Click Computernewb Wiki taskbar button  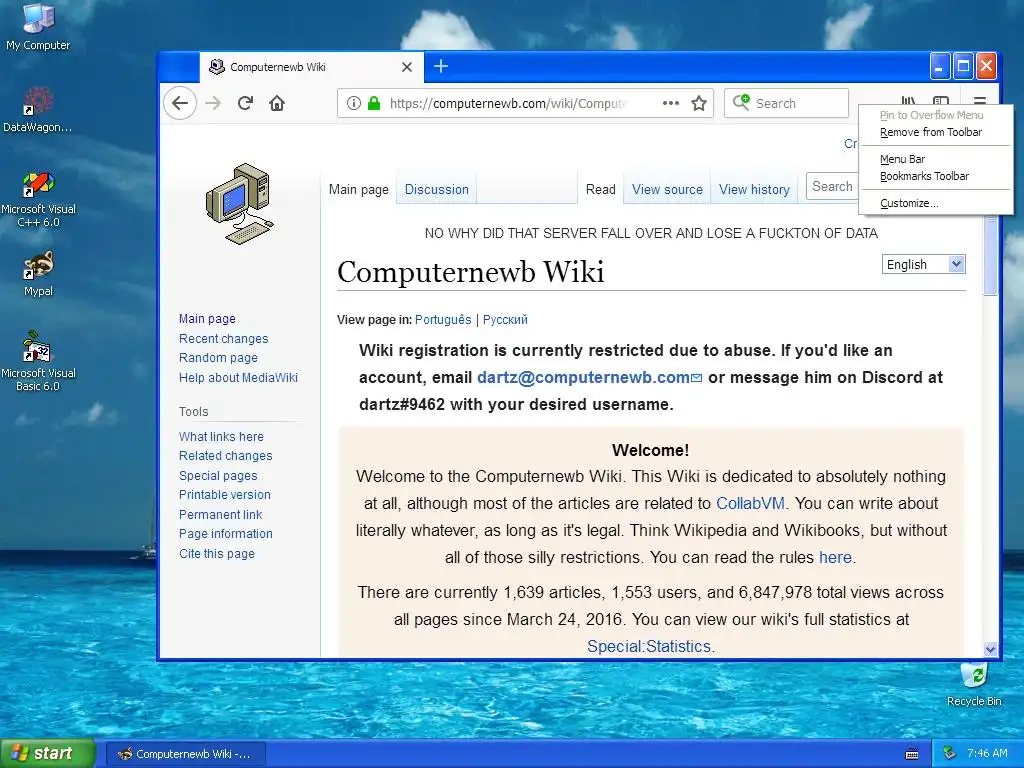point(185,754)
